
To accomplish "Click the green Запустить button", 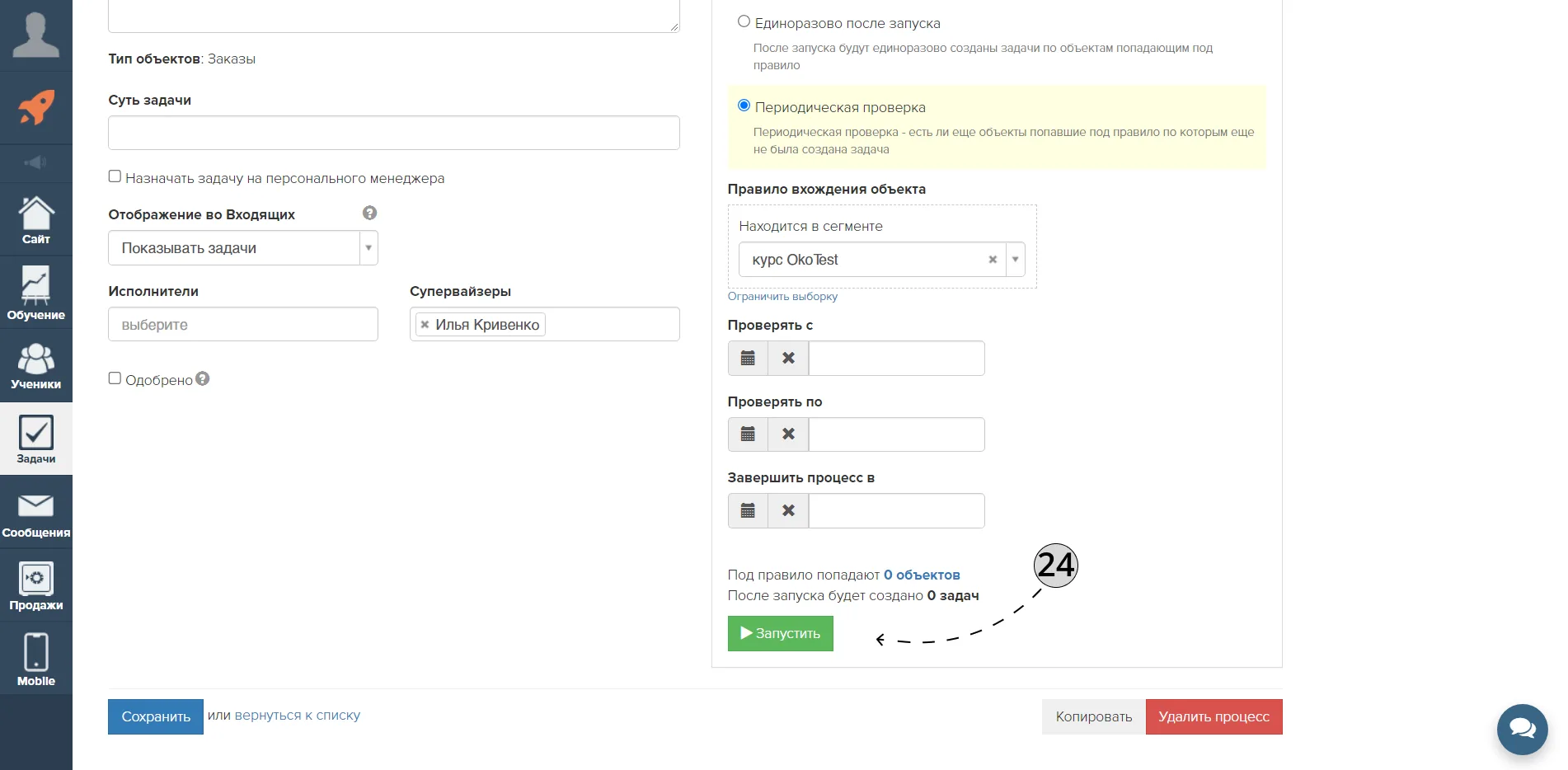I will click(x=780, y=633).
